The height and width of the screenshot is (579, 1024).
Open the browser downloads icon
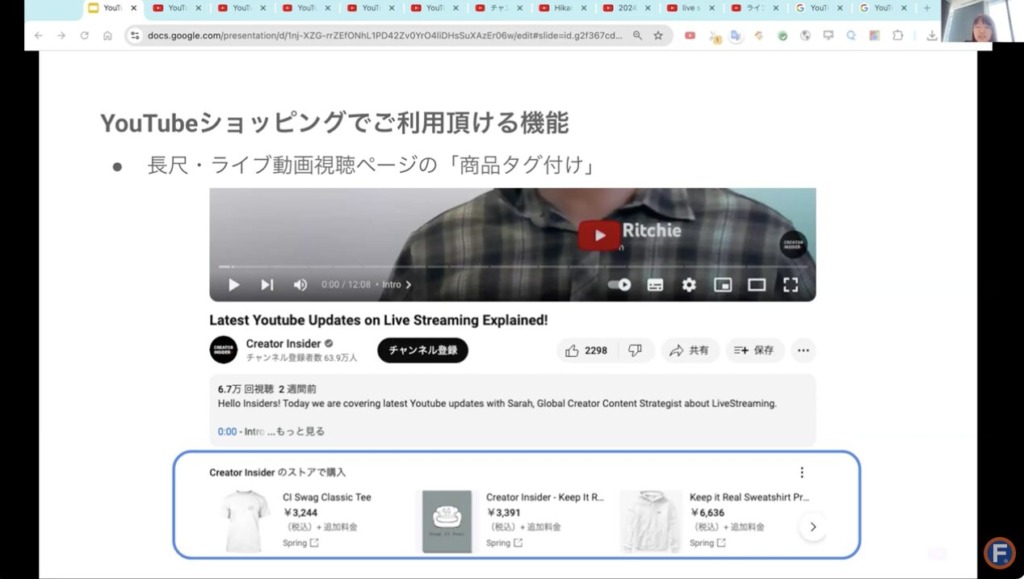click(932, 35)
